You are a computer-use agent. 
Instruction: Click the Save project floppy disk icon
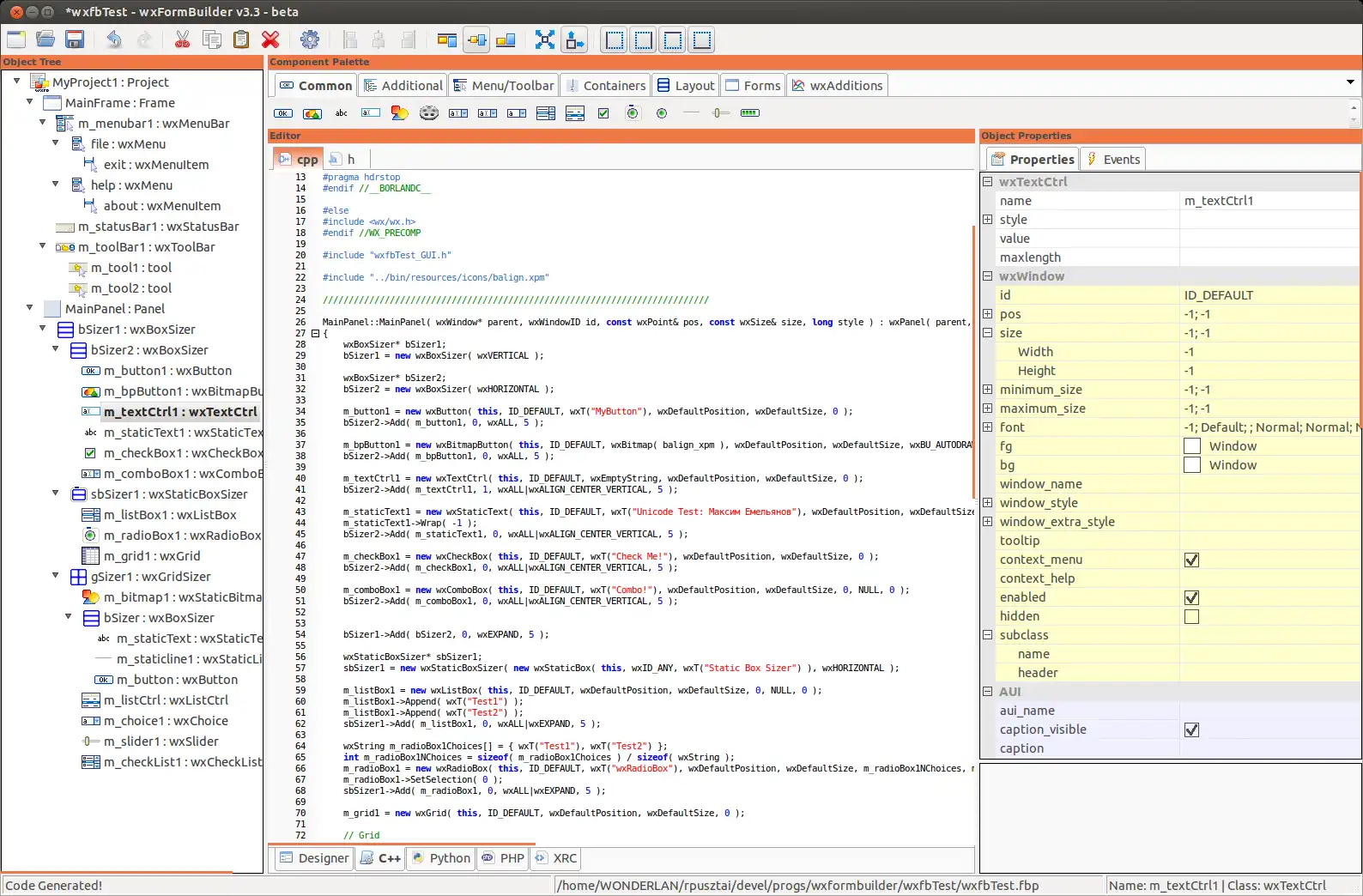click(x=75, y=39)
